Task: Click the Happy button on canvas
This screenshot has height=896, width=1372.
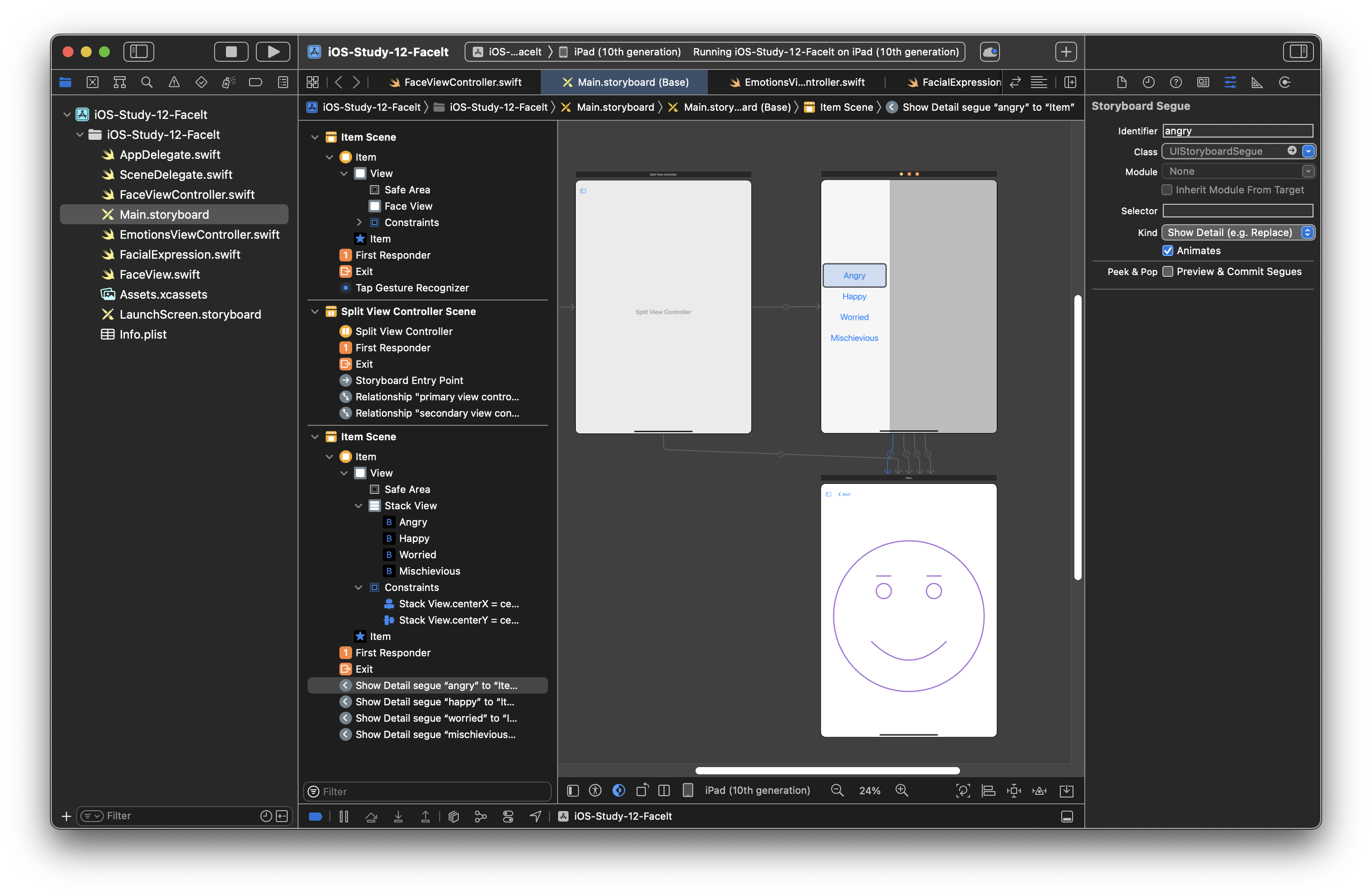Action: point(854,296)
